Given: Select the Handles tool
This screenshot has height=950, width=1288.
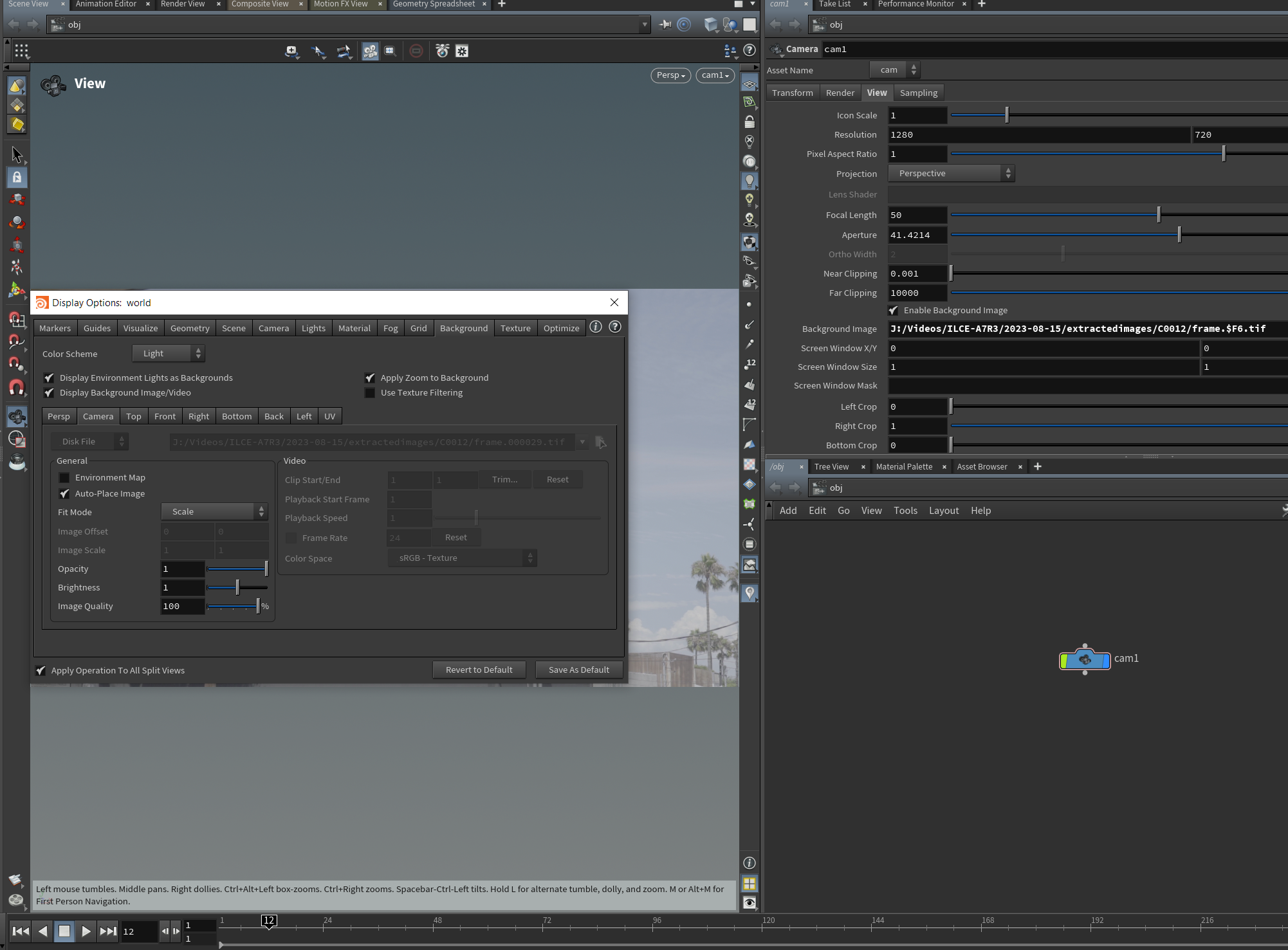Looking at the screenshot, I should (x=17, y=290).
